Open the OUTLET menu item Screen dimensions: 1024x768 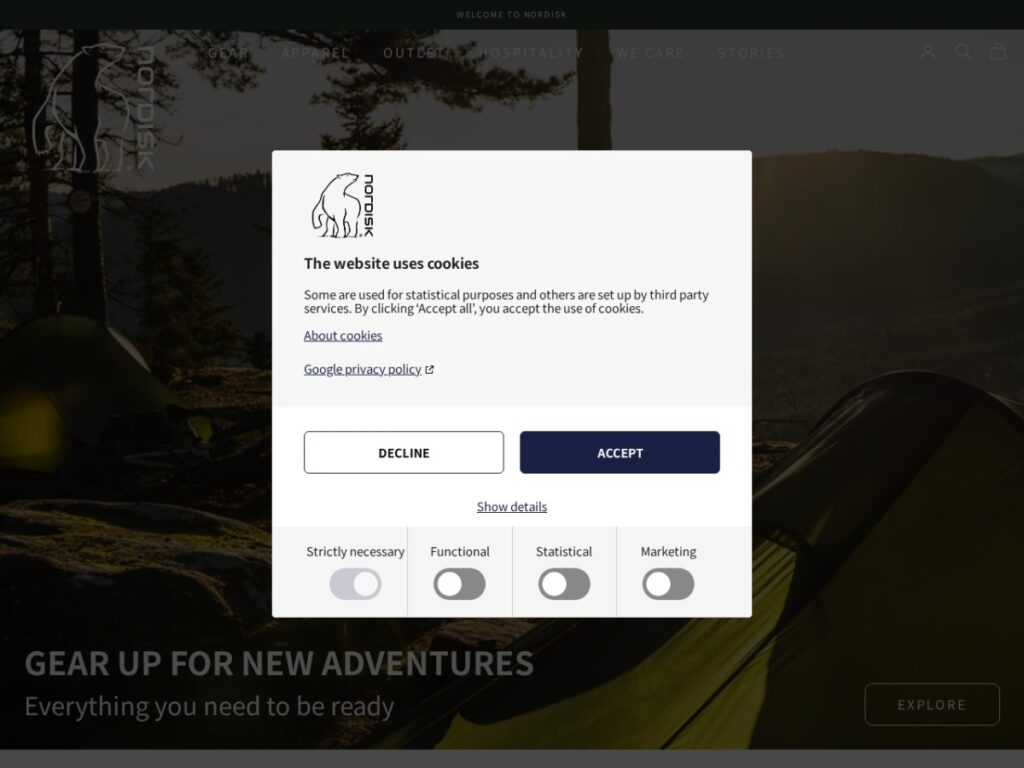(414, 53)
